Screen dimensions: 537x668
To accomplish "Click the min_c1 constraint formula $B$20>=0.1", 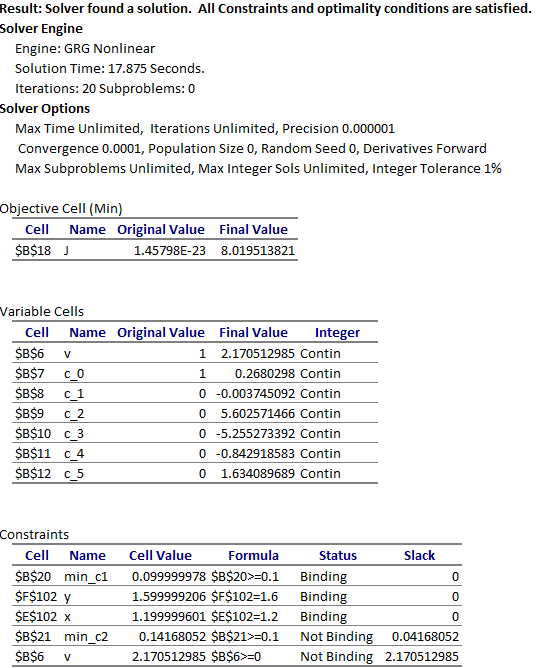I will [x=245, y=576].
